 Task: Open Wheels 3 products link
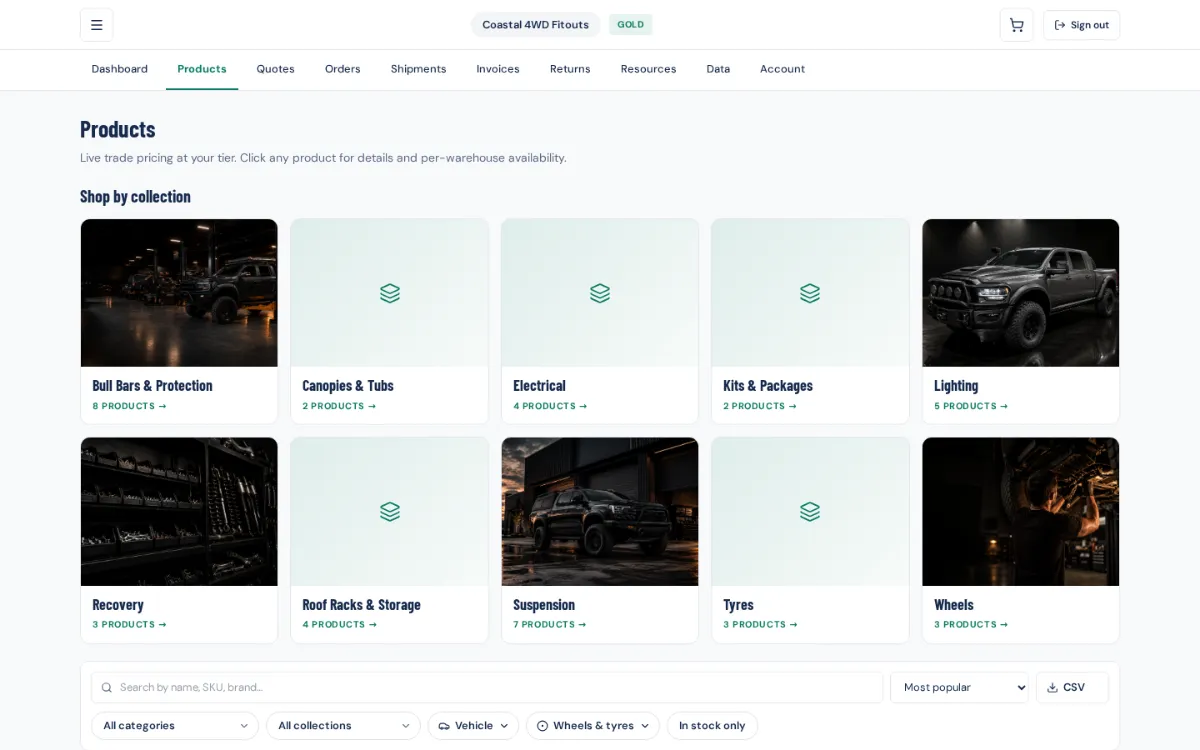pyautogui.click(x=972, y=624)
